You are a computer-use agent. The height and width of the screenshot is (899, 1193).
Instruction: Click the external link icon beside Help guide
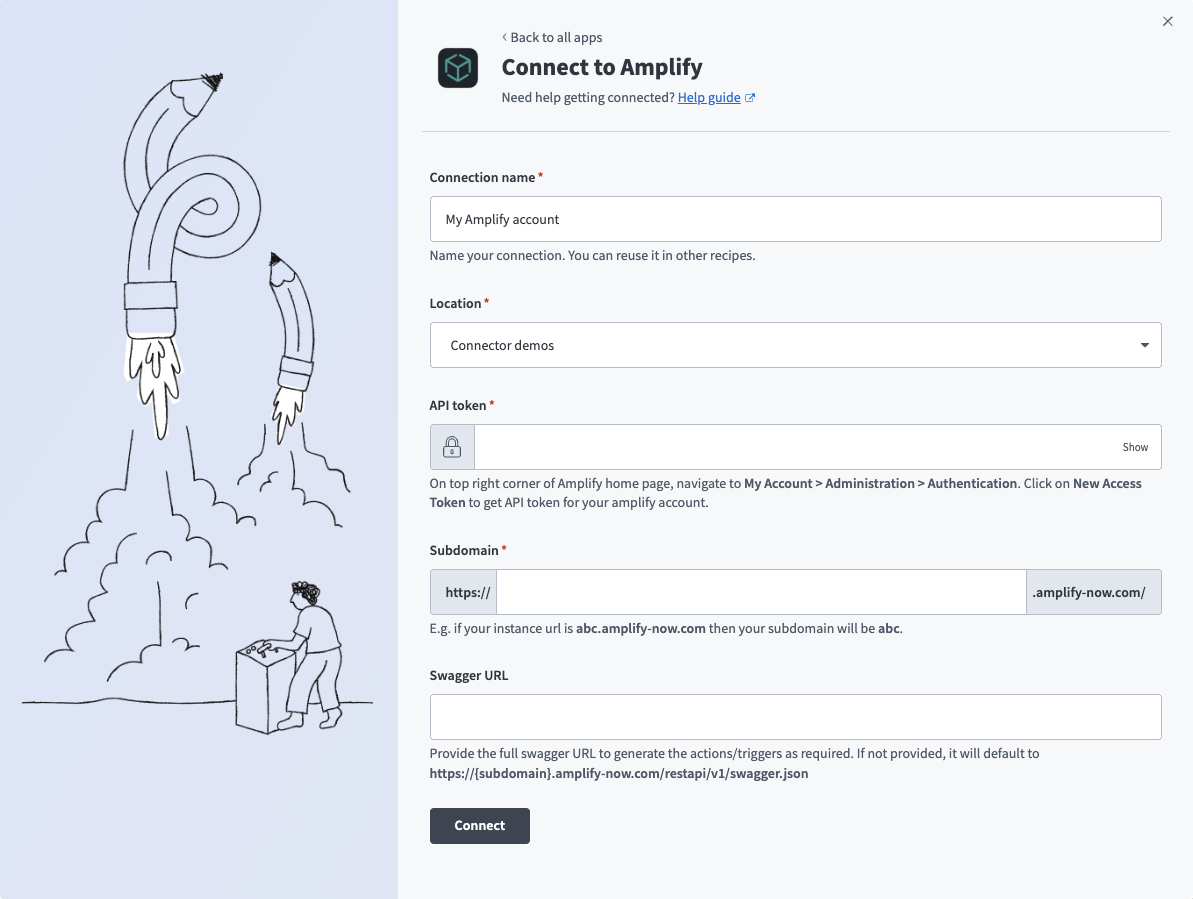[750, 98]
